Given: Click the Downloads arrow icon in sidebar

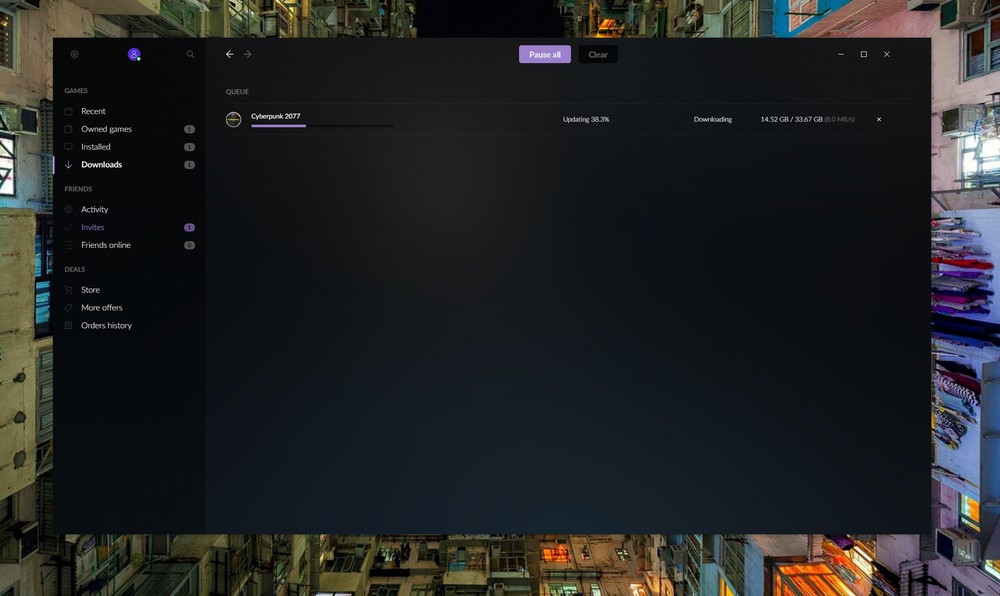Looking at the screenshot, I should pyautogui.click(x=68, y=165).
